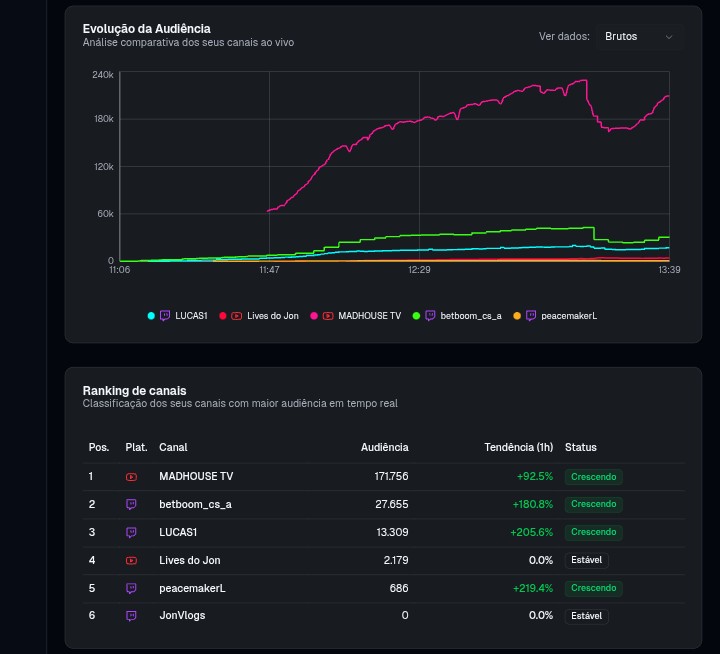Click the 12:29 gridline on audience chart
This screenshot has height=654, width=720.
tap(419, 166)
